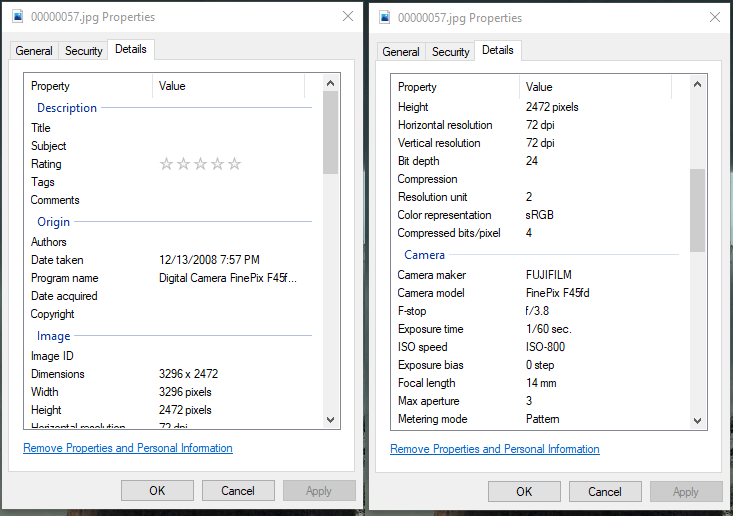Click the Value column header in the right window
Image resolution: width=733 pixels, height=516 pixels.
[539, 87]
